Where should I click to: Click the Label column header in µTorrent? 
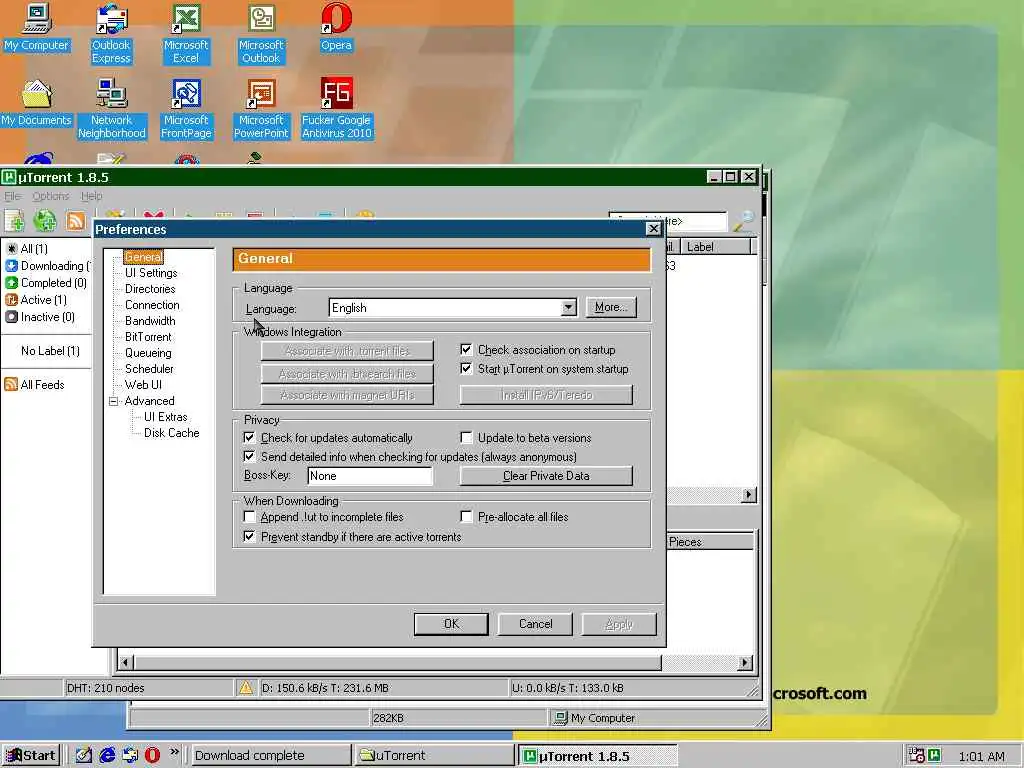(x=716, y=247)
